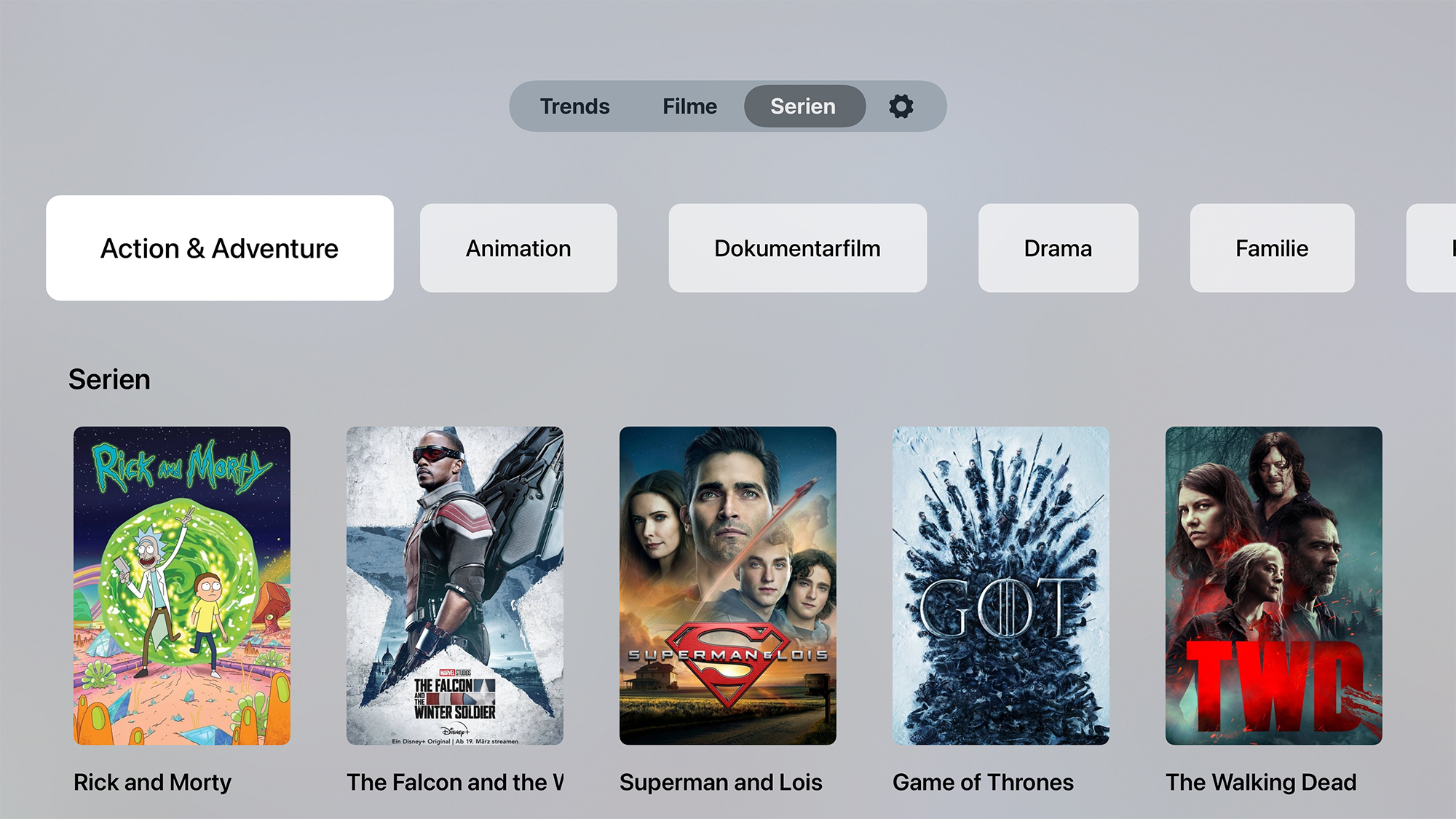
Task: Click the truncated Falcon title label
Action: point(455,783)
